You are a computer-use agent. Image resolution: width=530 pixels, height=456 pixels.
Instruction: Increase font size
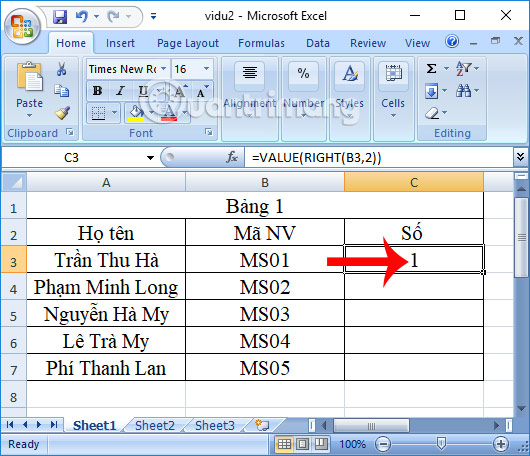pos(180,91)
